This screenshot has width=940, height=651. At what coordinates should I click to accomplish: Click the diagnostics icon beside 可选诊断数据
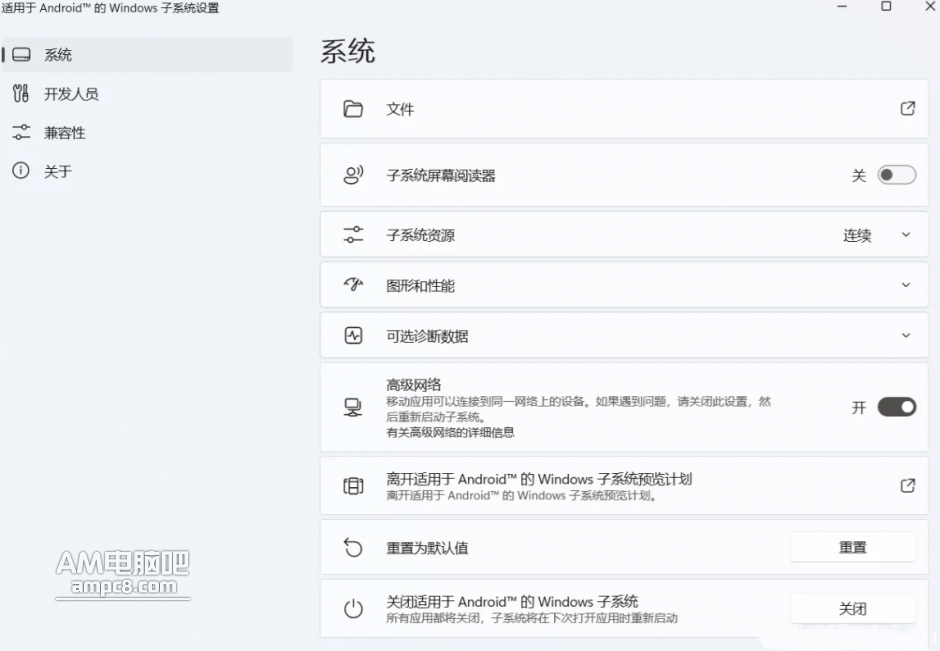(x=353, y=335)
